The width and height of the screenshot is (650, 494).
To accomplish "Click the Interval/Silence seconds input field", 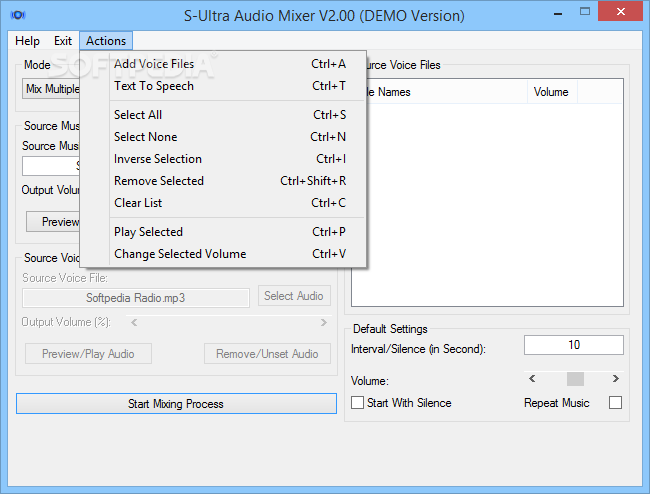I will 573,345.
